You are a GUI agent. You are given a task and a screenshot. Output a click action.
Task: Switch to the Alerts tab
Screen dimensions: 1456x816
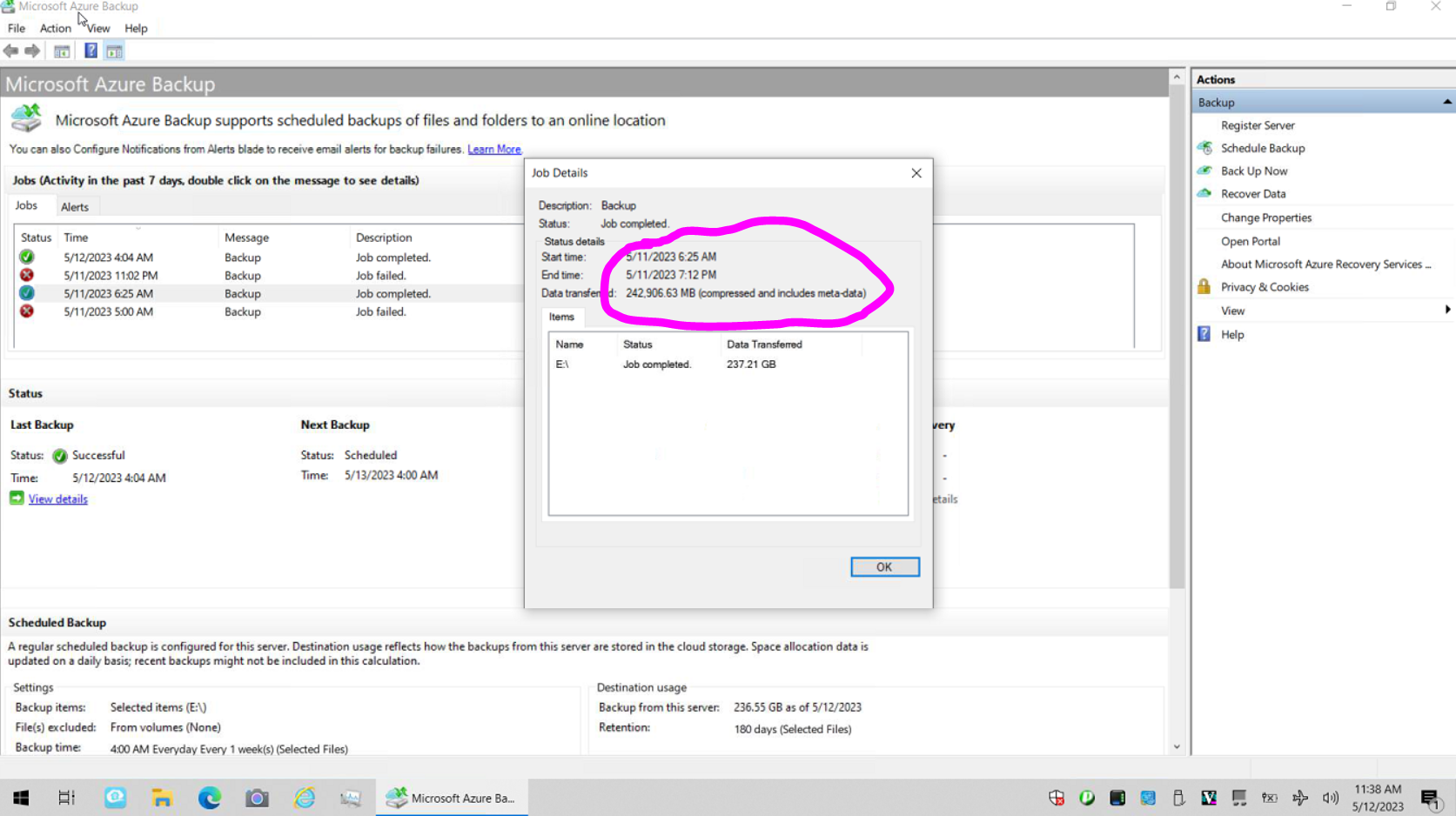[75, 207]
